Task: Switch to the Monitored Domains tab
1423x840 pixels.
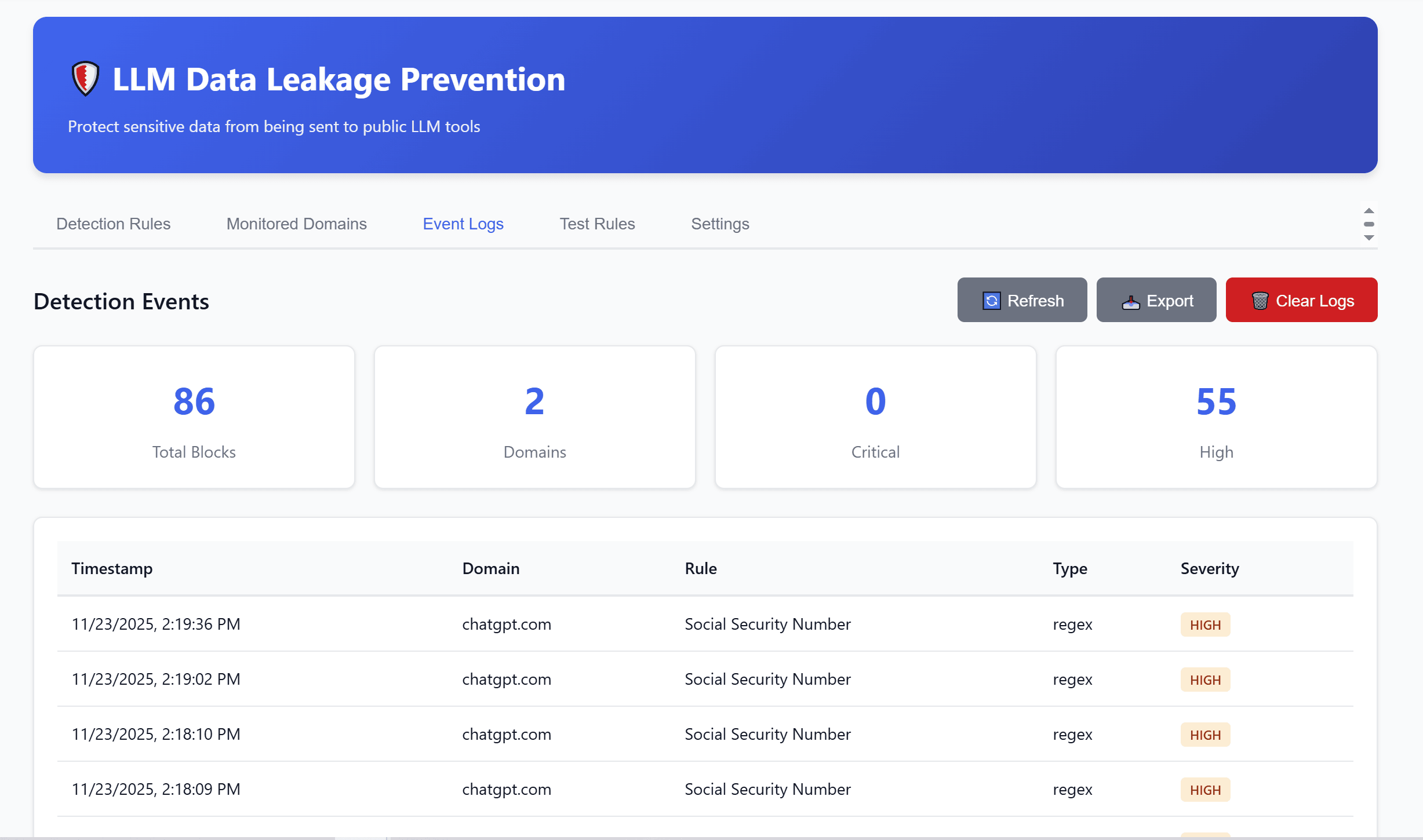Action: click(296, 224)
